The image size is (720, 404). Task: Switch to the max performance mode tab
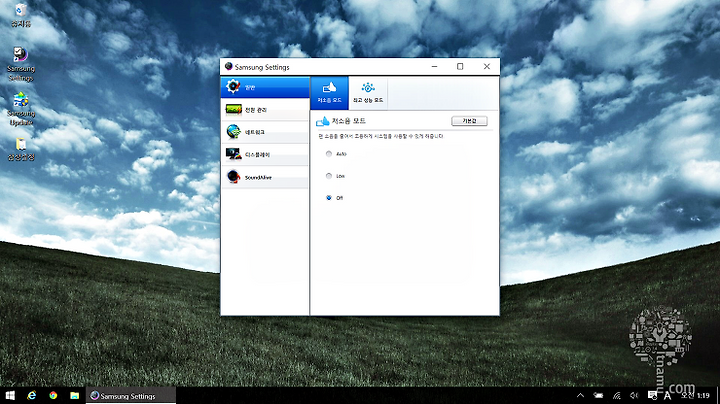coord(368,93)
